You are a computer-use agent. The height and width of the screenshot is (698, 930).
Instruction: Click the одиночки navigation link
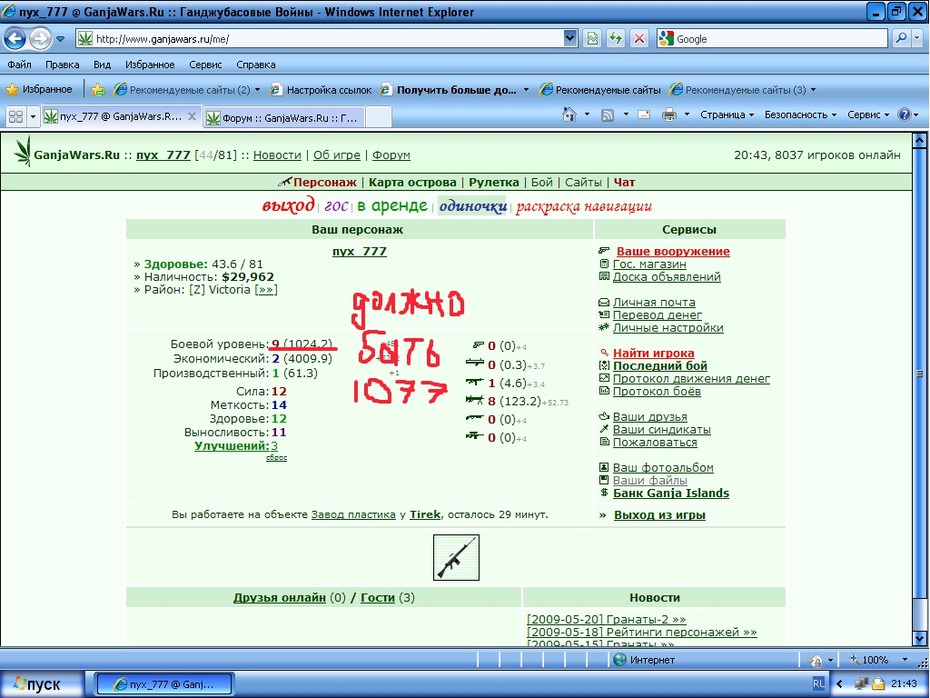(x=473, y=206)
